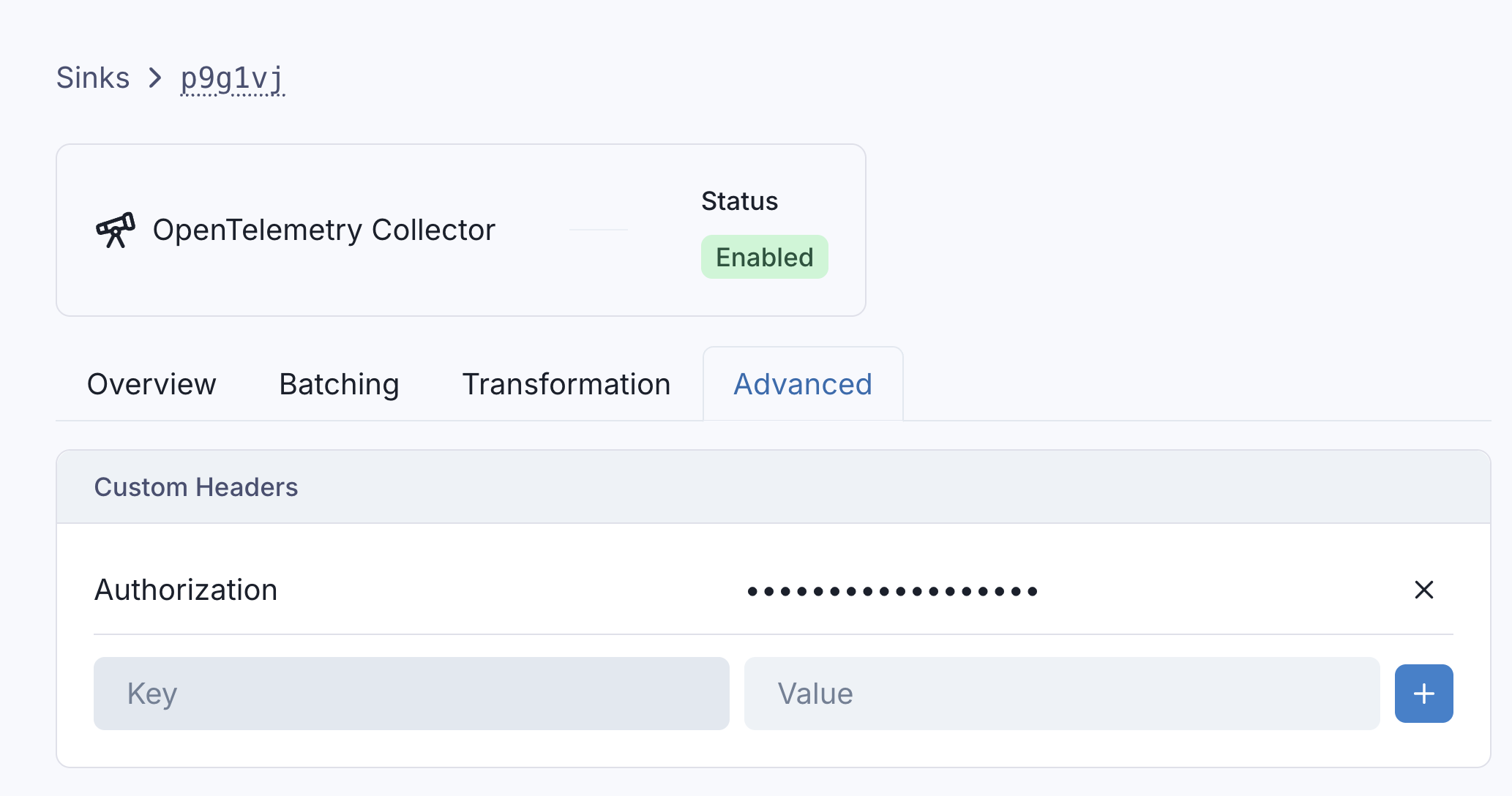Click the breadcrumb chevron separator
1512x796 pixels.
coord(155,78)
